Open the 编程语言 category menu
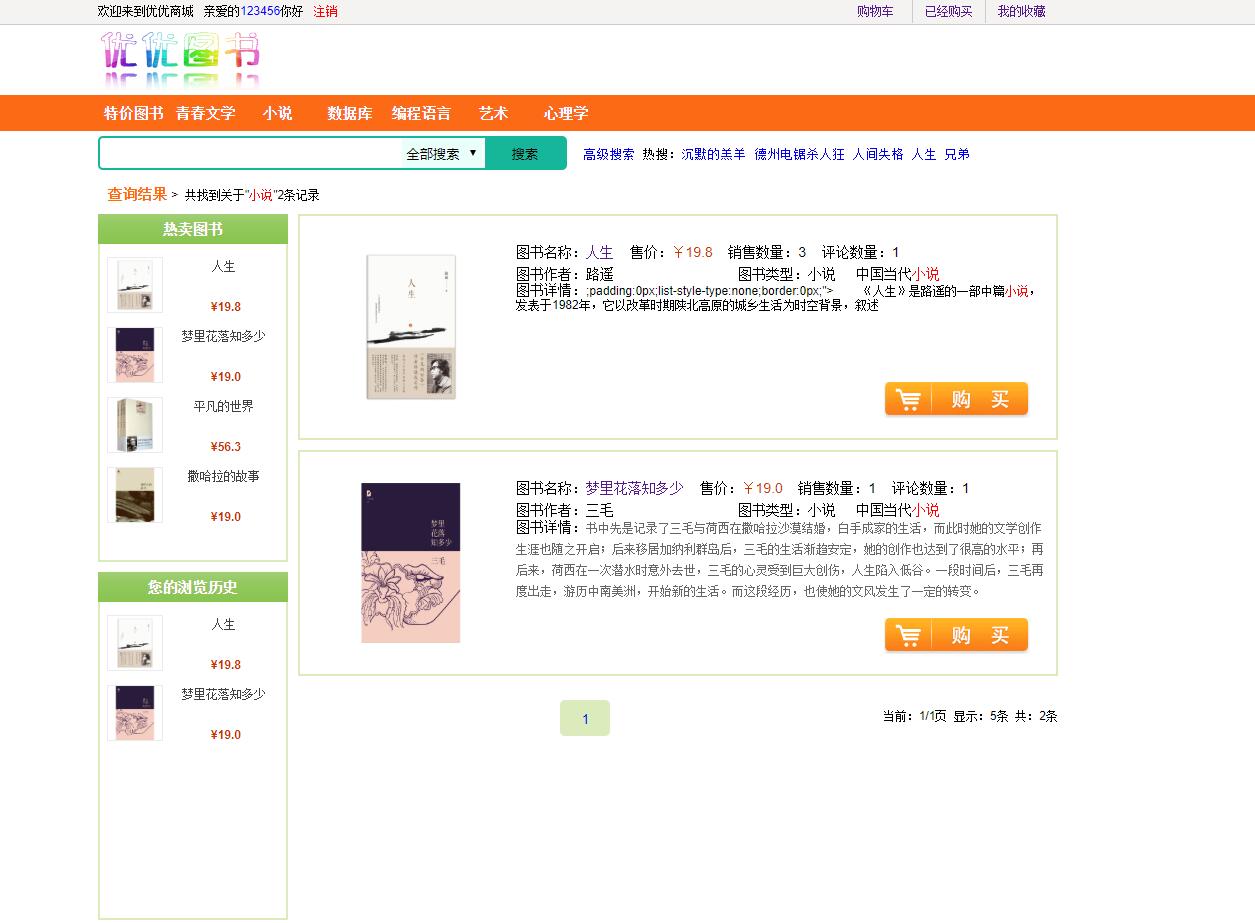The width and height of the screenshot is (1255, 923). pos(422,113)
